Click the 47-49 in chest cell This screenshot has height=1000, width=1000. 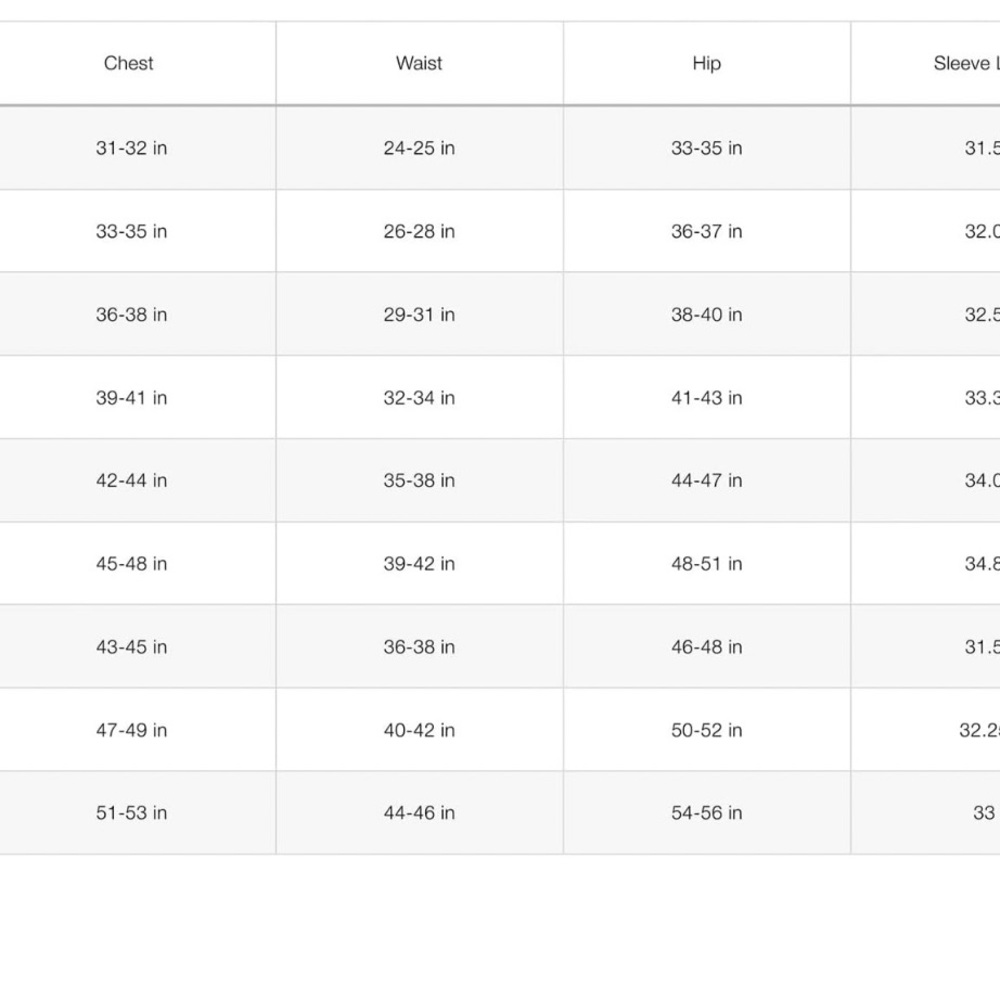[x=131, y=730]
